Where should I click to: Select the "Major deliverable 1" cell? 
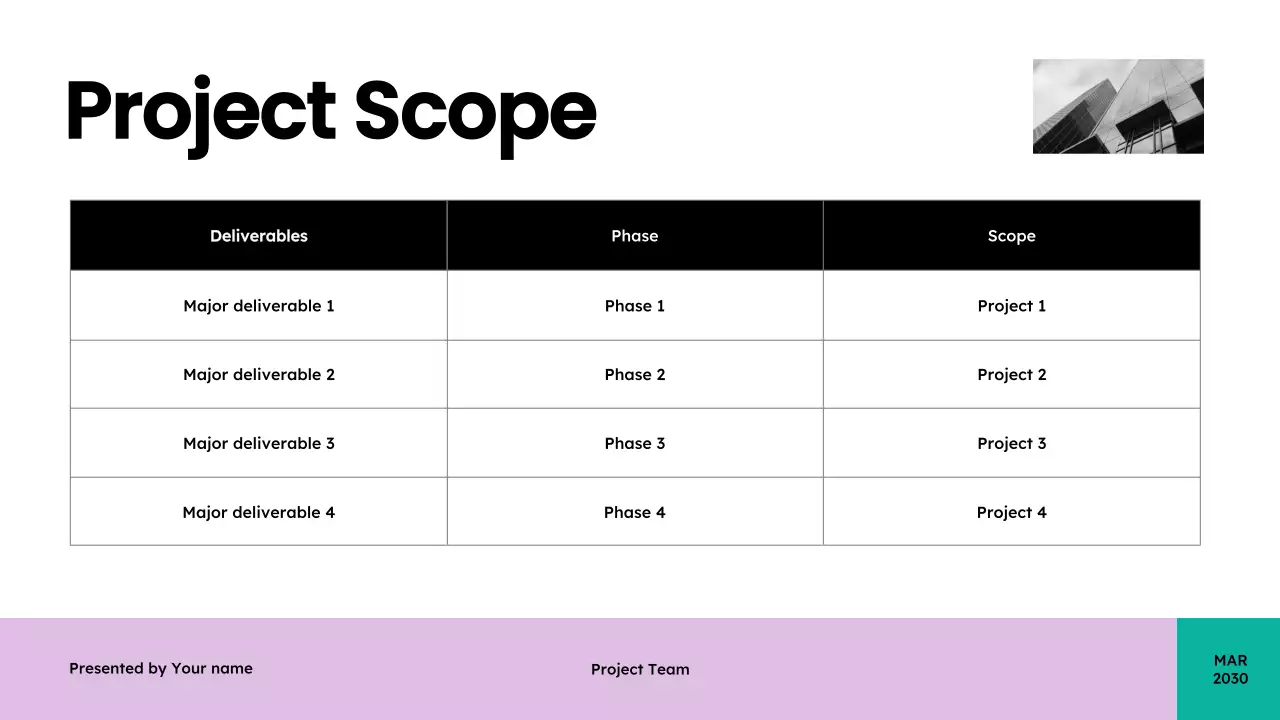coord(259,306)
